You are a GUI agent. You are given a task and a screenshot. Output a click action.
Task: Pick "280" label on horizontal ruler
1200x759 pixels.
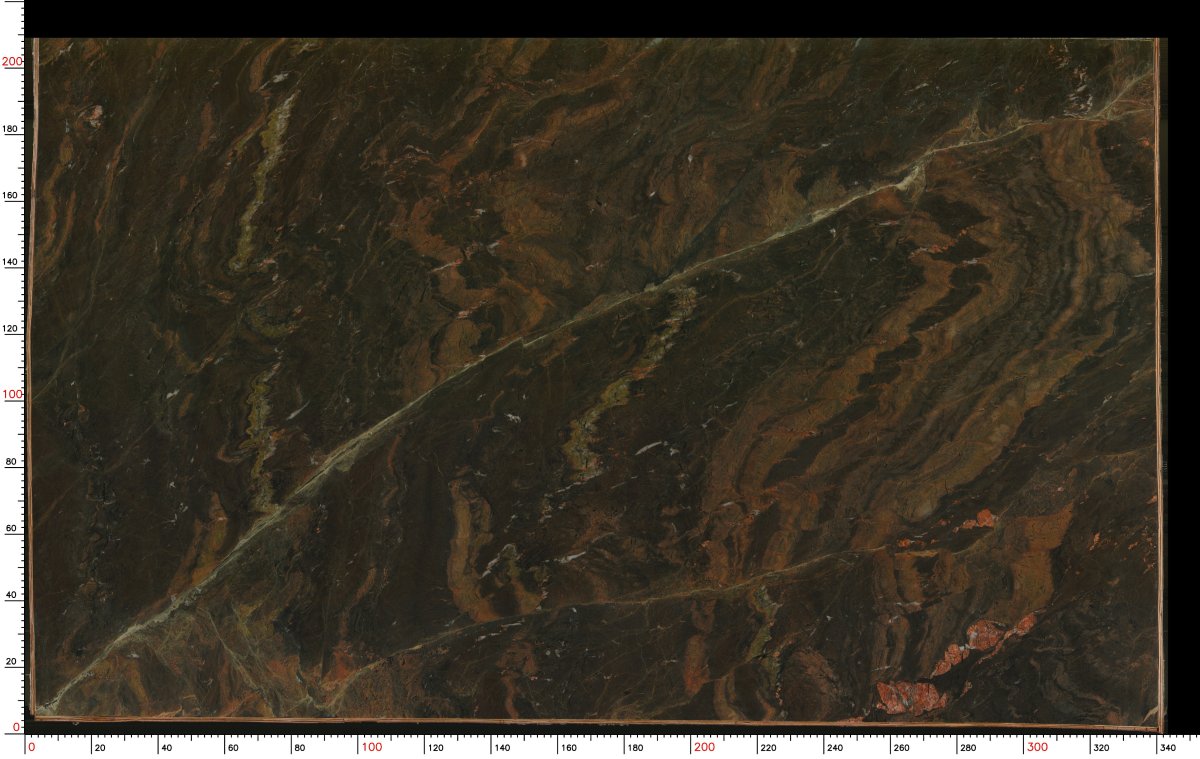point(968,748)
